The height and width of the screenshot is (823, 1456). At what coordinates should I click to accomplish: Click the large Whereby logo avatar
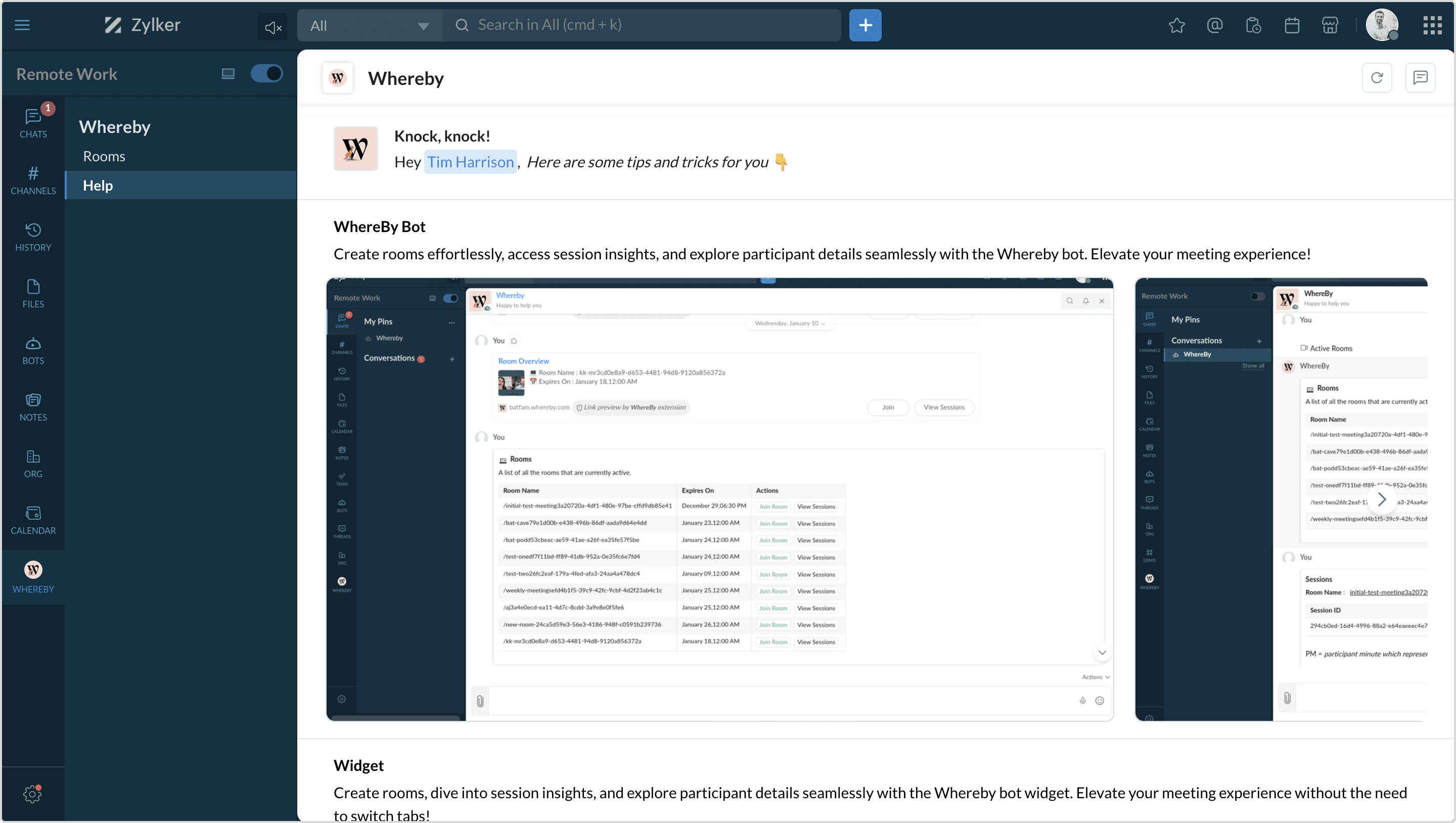(355, 149)
